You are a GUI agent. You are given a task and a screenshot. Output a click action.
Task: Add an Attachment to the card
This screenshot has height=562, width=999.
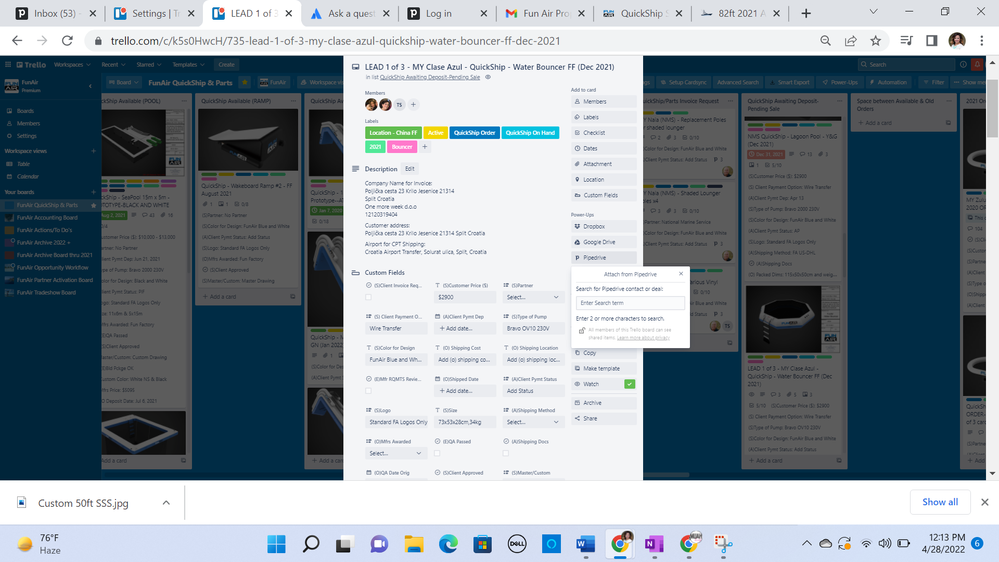[x=603, y=164]
